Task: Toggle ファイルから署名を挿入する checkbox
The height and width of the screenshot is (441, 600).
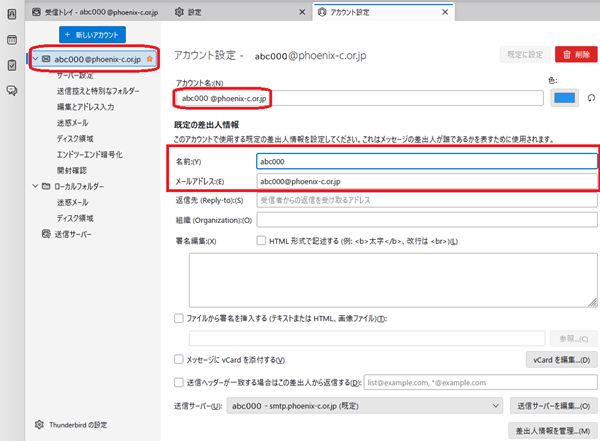Action: (x=178, y=317)
